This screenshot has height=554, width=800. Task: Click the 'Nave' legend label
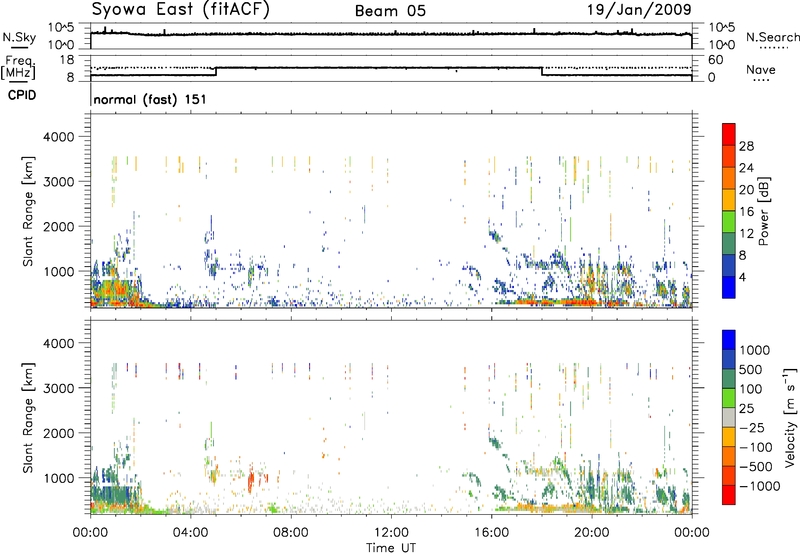[761, 69]
